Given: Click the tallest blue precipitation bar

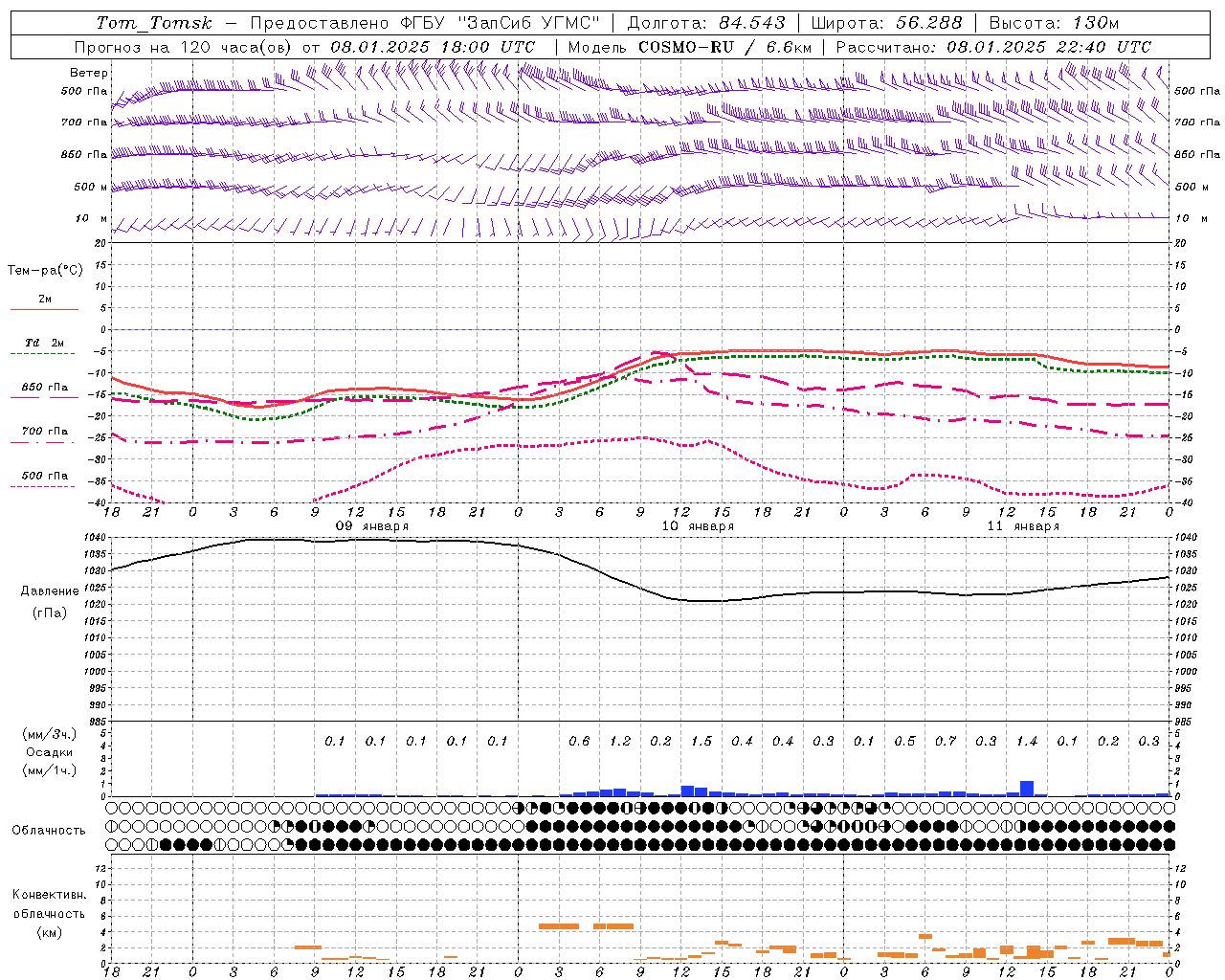Looking at the screenshot, I should coord(1027,789).
